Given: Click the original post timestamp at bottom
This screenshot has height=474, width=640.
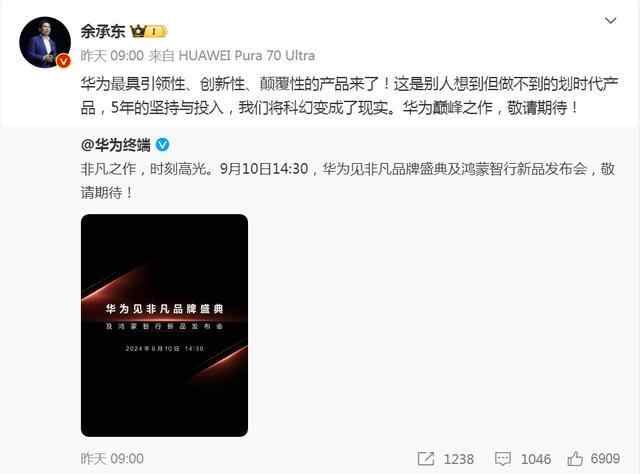Looking at the screenshot, I should point(112,458).
